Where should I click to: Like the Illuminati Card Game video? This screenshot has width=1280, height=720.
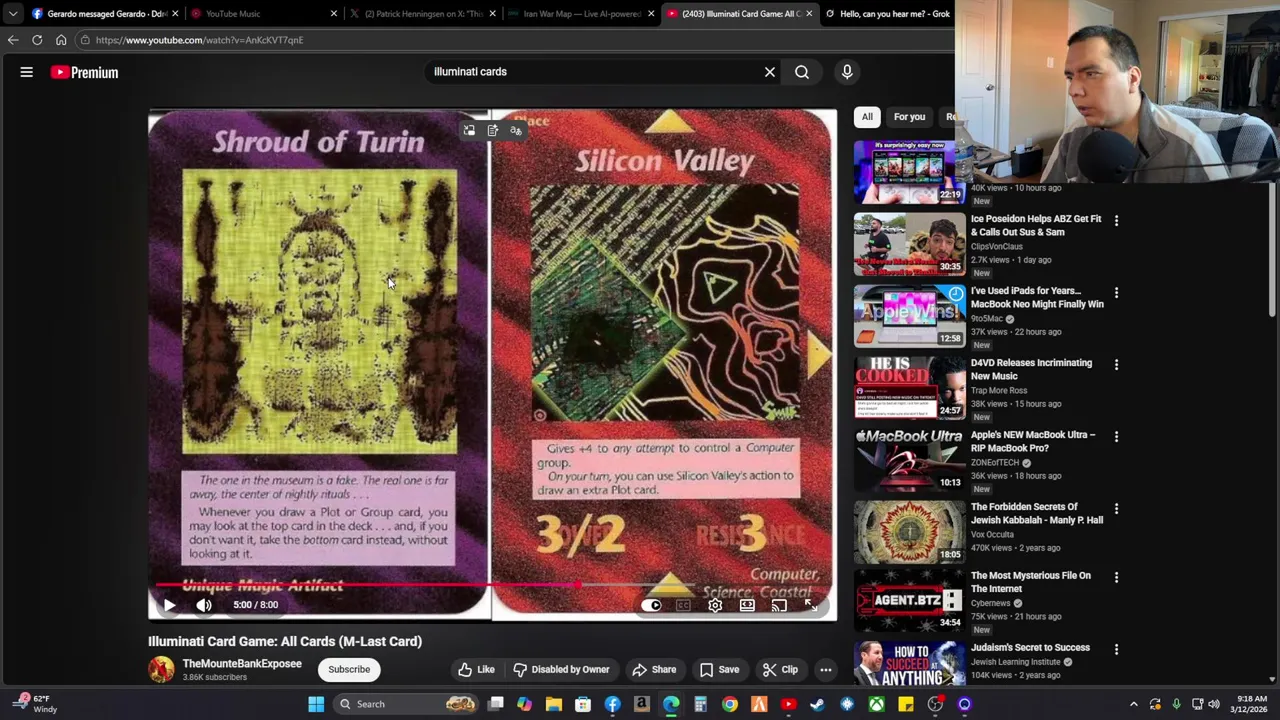476,669
